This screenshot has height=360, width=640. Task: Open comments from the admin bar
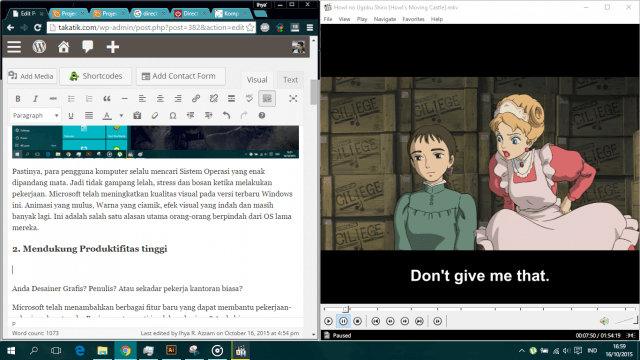pos(87,47)
